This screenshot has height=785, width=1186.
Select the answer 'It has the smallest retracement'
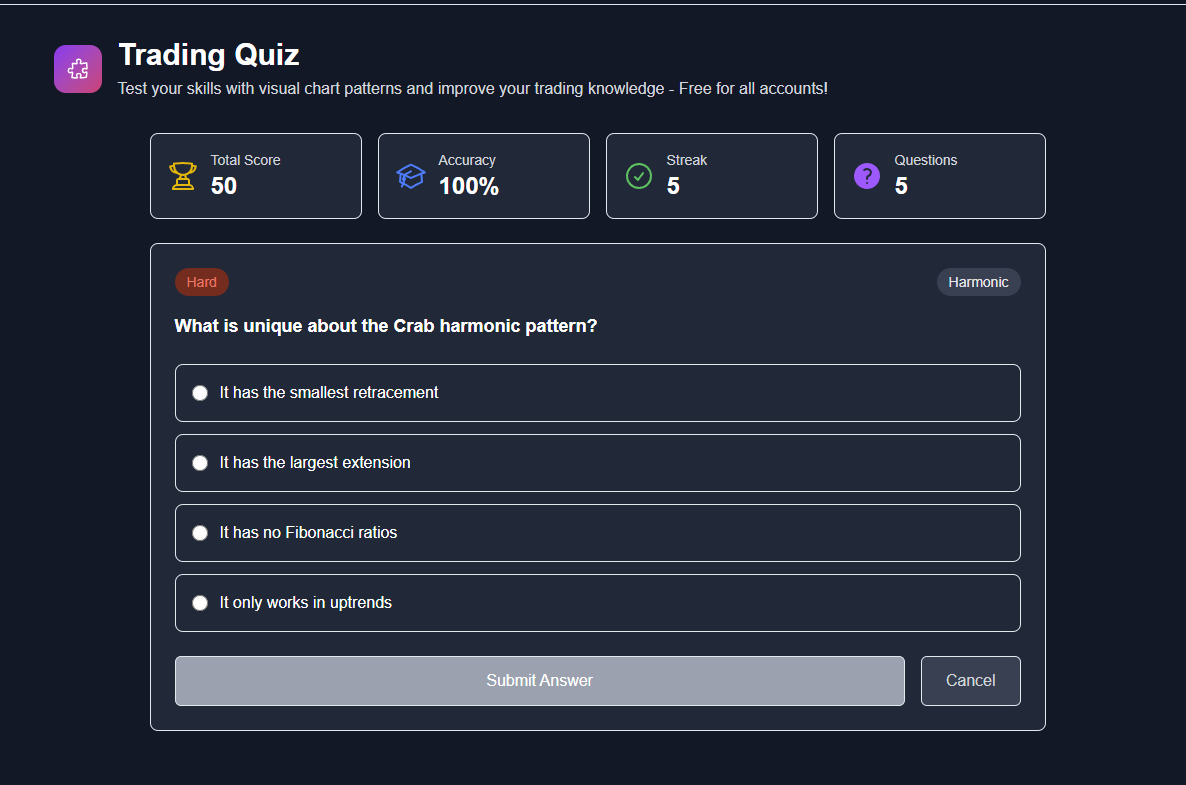coord(597,392)
